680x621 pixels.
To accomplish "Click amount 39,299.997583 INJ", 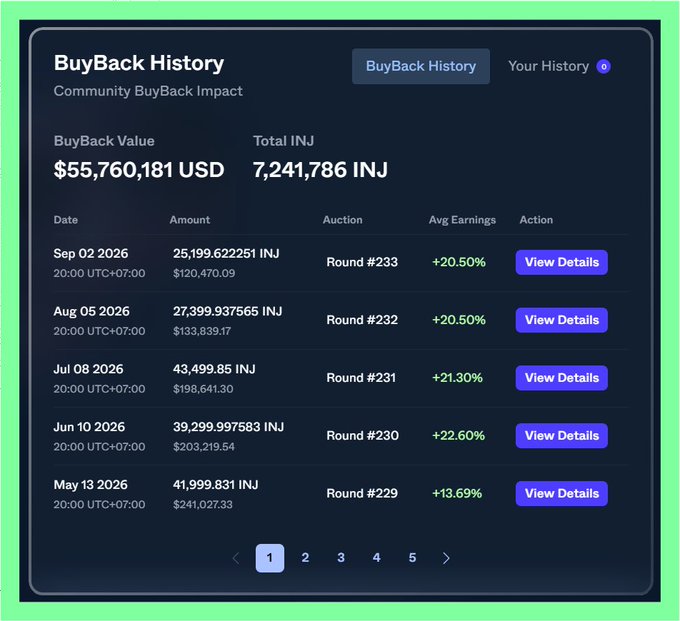I will (229, 427).
